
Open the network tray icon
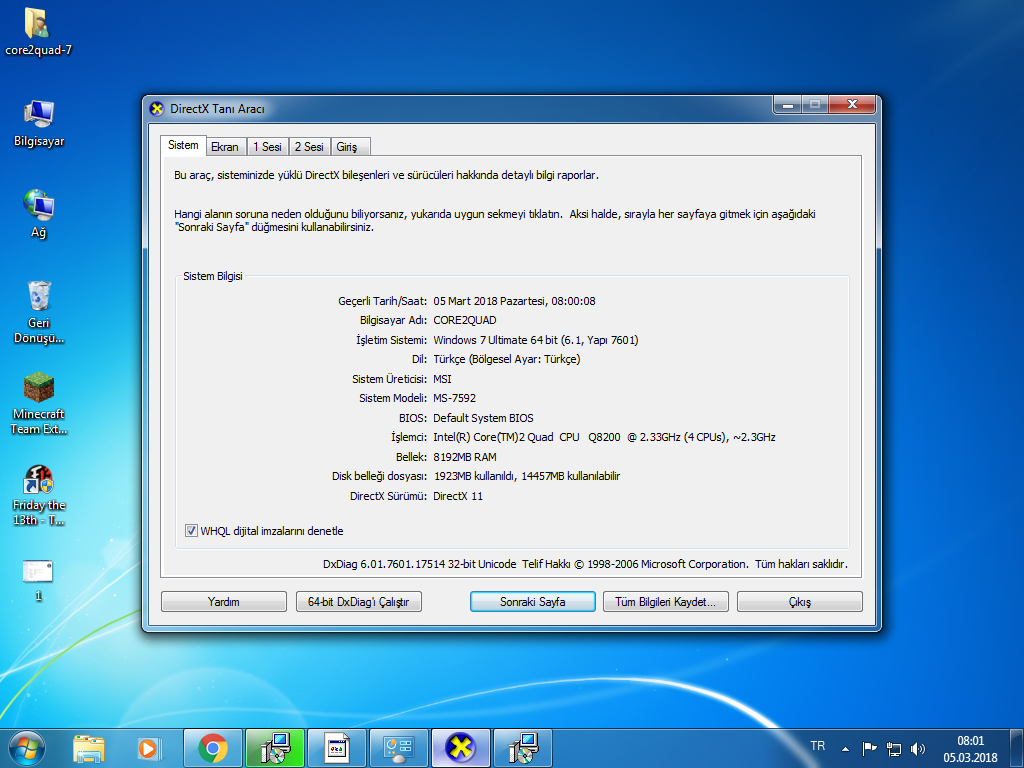[x=893, y=748]
